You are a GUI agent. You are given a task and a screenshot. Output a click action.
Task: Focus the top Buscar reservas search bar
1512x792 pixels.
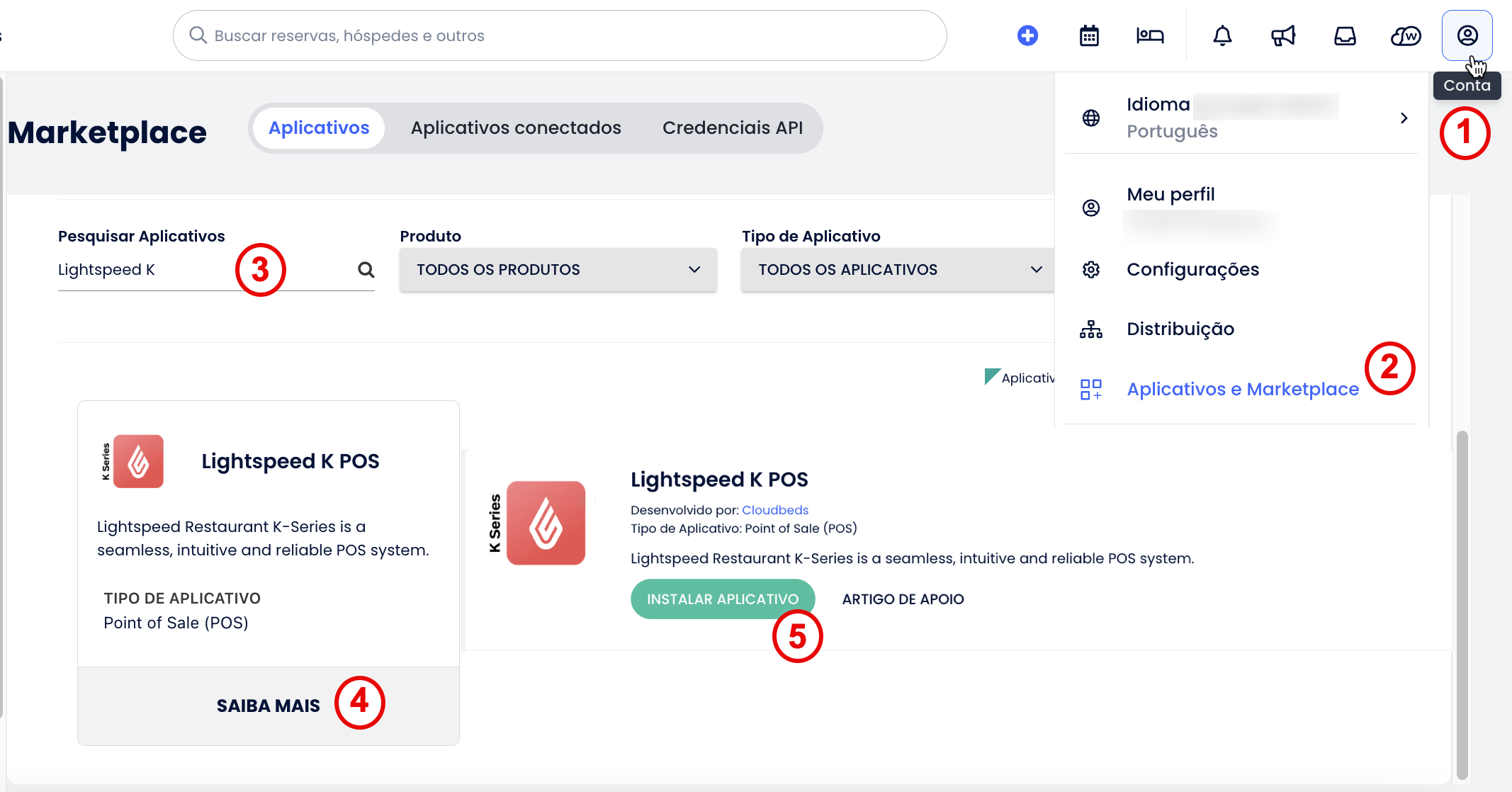[x=560, y=35]
